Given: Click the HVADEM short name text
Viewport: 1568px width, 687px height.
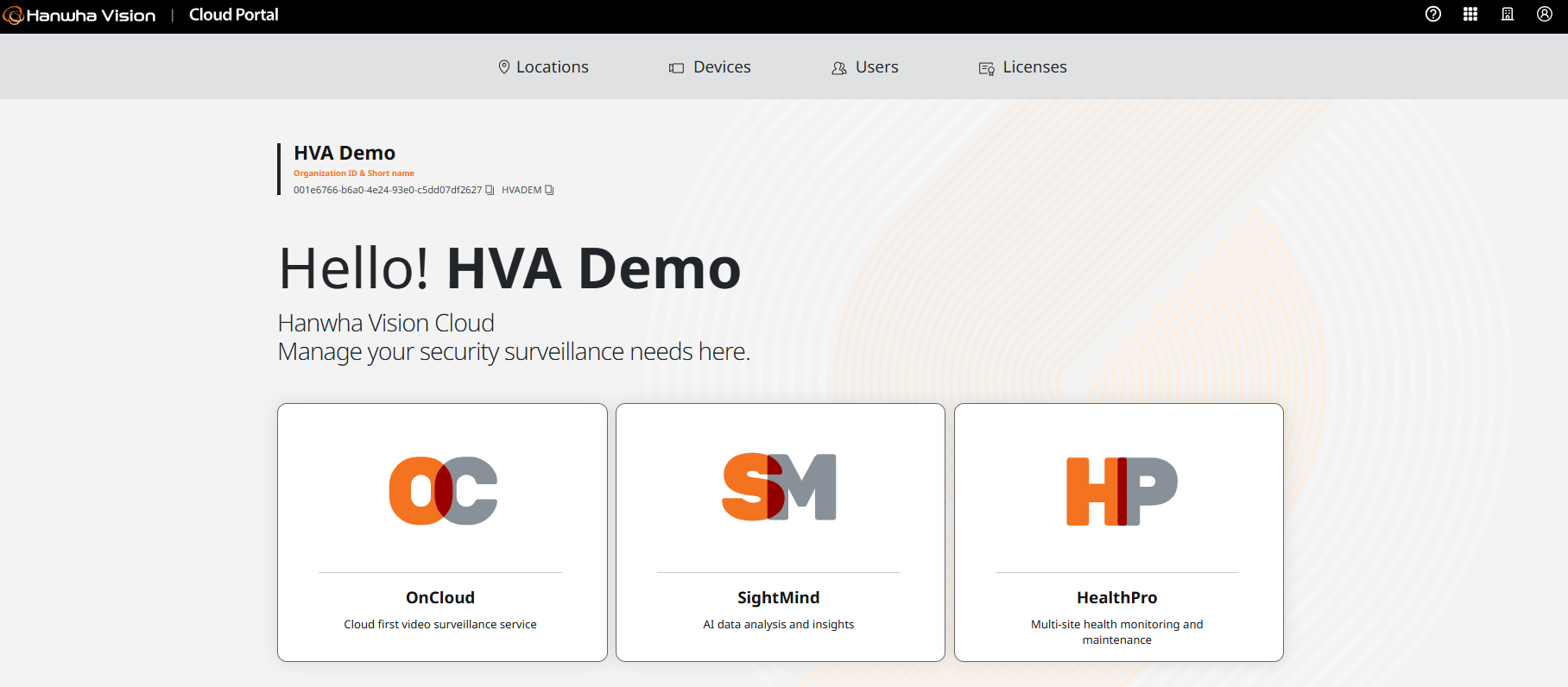Looking at the screenshot, I should (522, 190).
